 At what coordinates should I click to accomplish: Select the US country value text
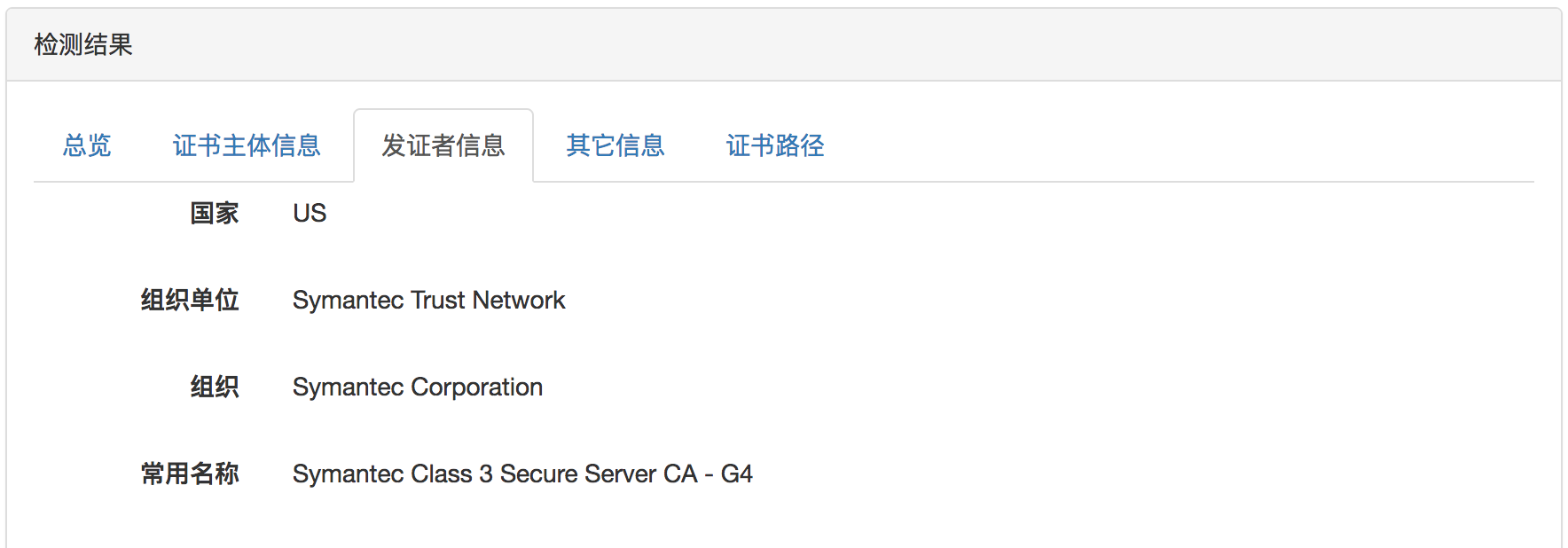click(x=309, y=213)
